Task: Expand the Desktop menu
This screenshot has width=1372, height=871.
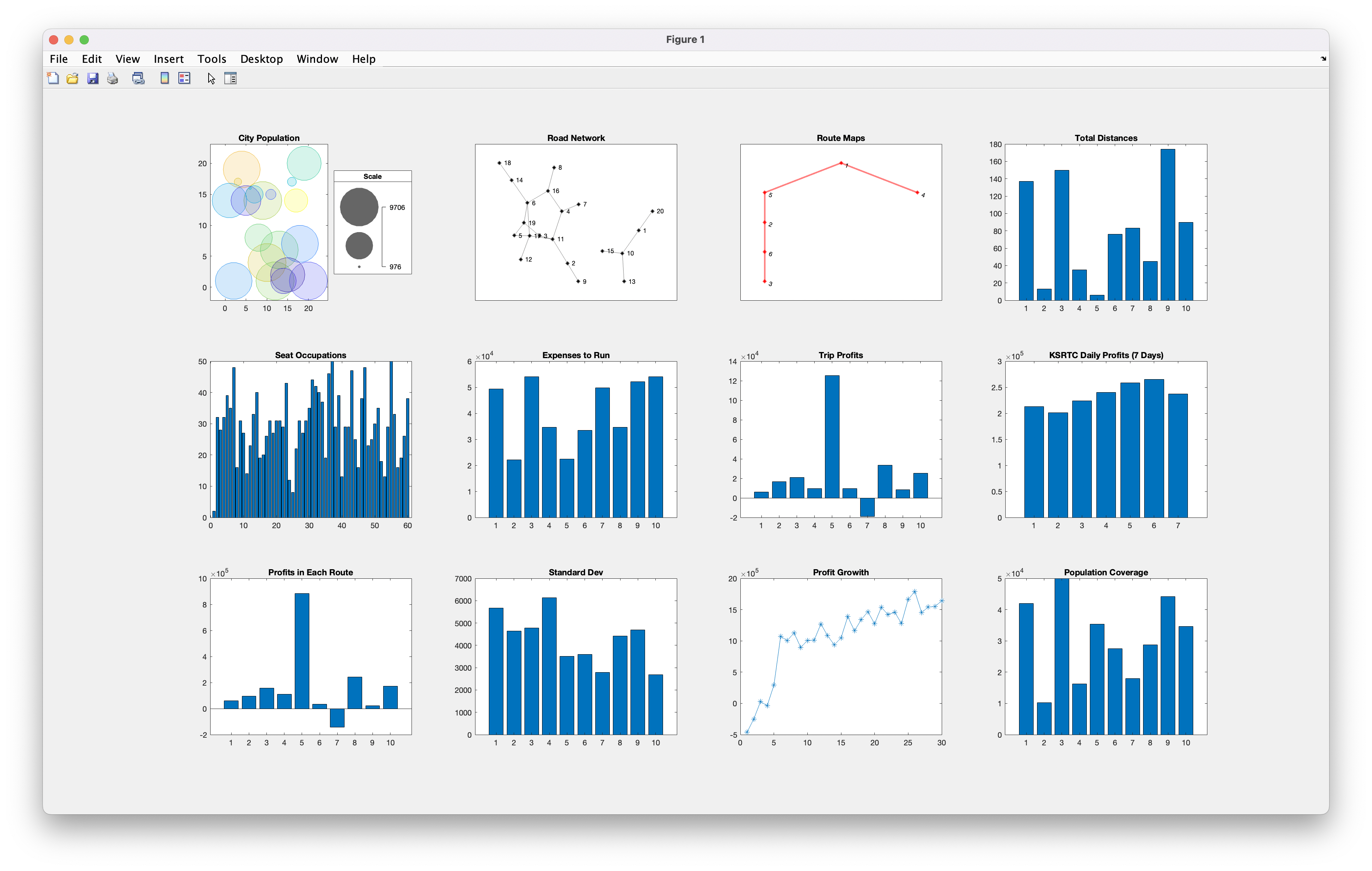Action: click(x=261, y=59)
